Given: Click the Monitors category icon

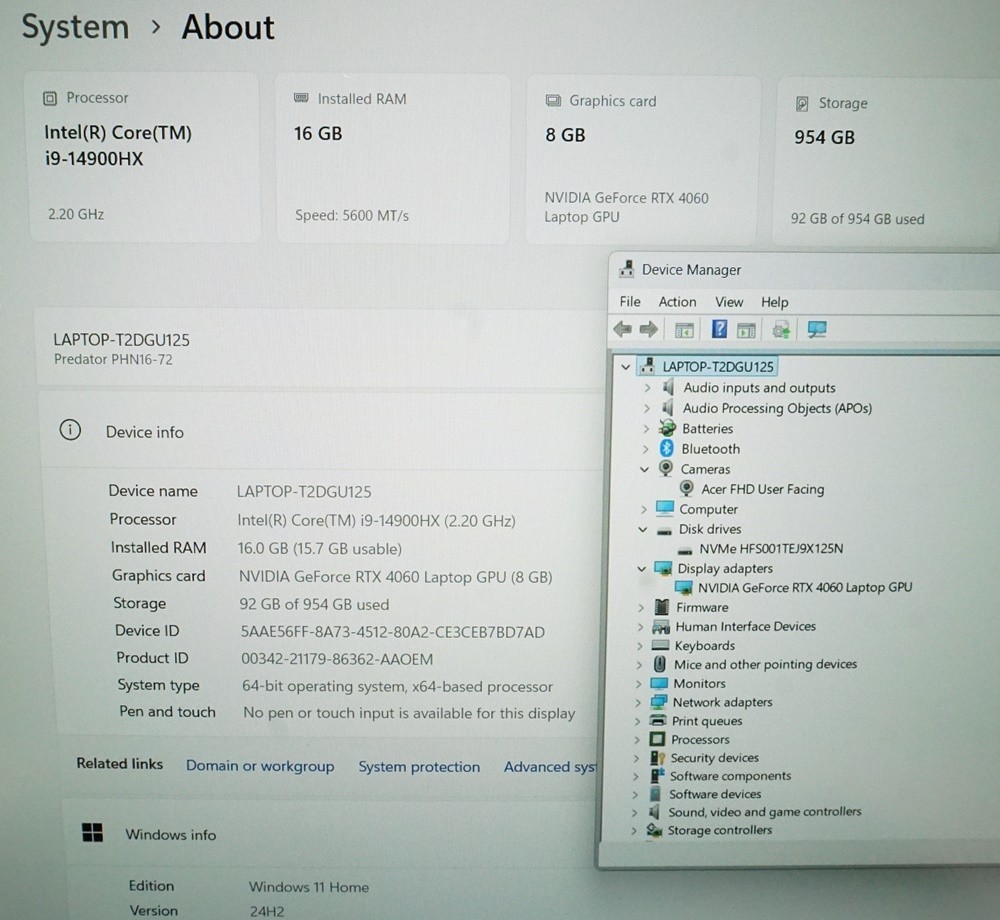Looking at the screenshot, I should click(x=659, y=683).
